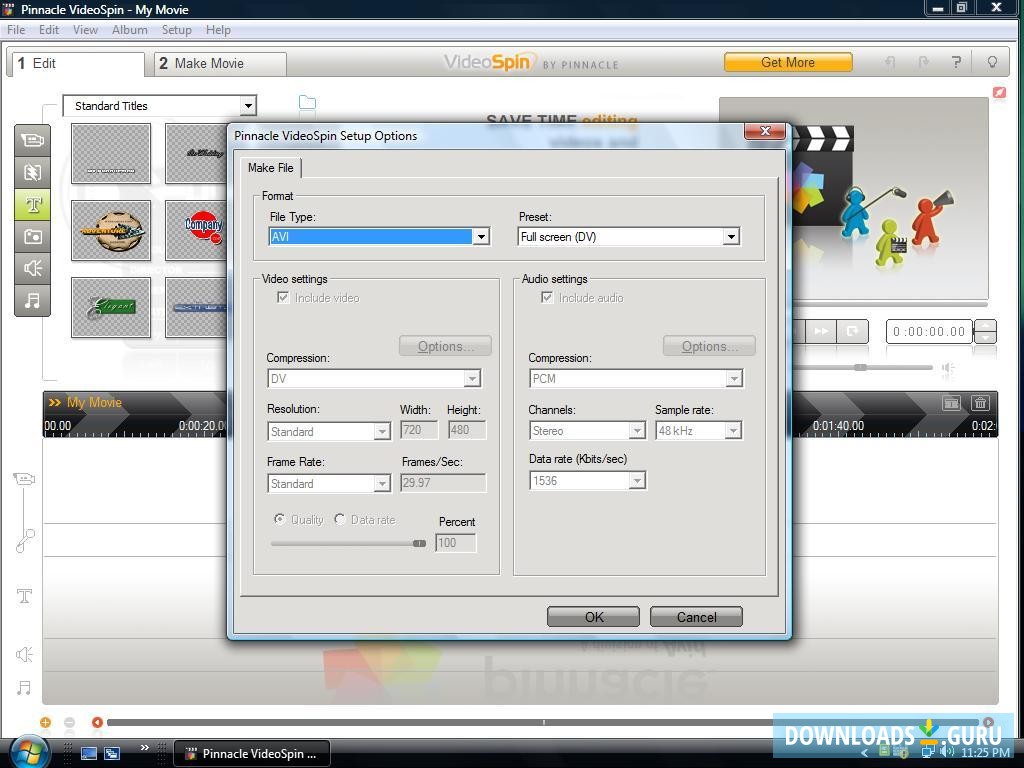The width and height of the screenshot is (1024, 768).
Task: Click the timeline view toggle icon
Action: (952, 403)
